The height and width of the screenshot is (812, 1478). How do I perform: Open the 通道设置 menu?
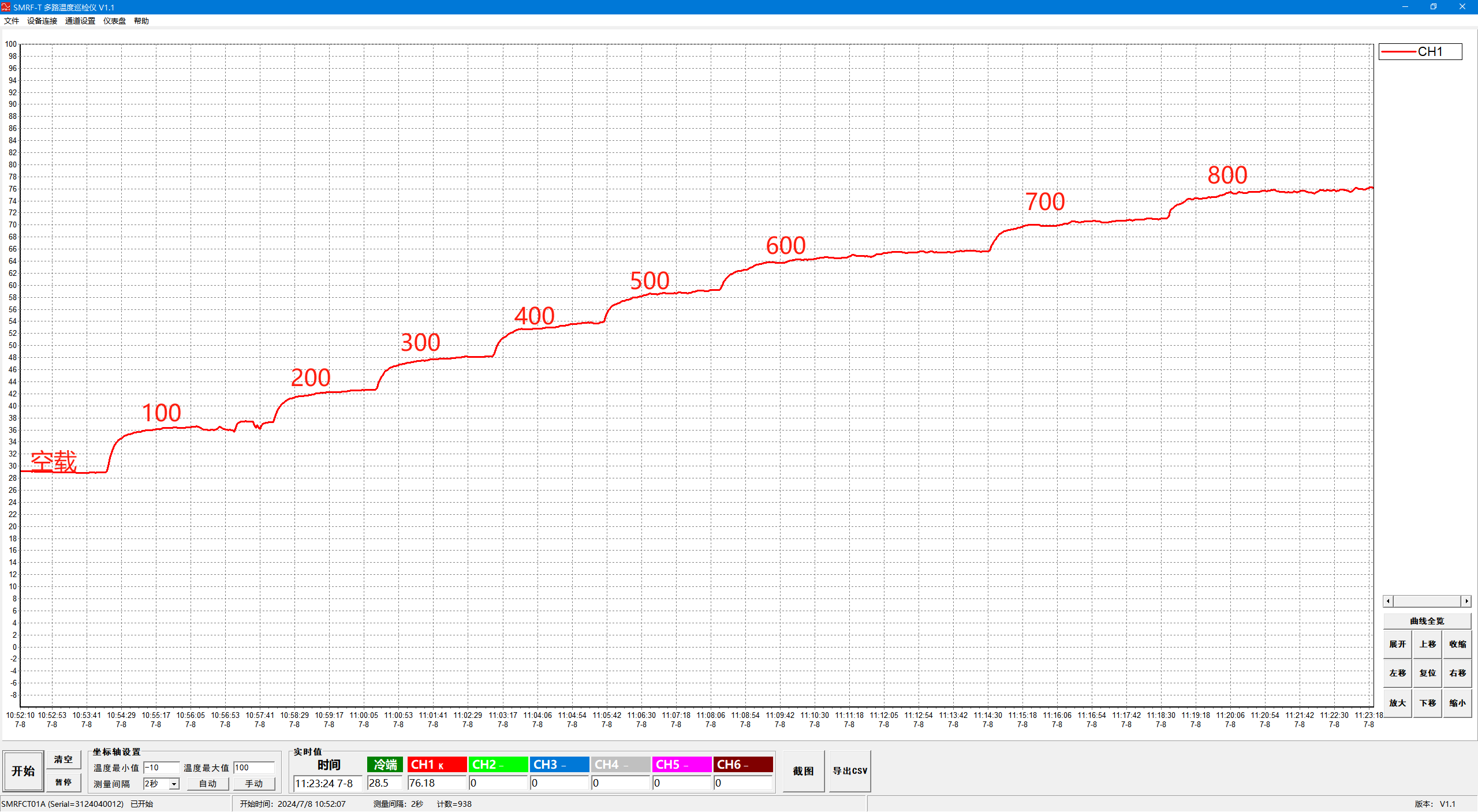80,21
